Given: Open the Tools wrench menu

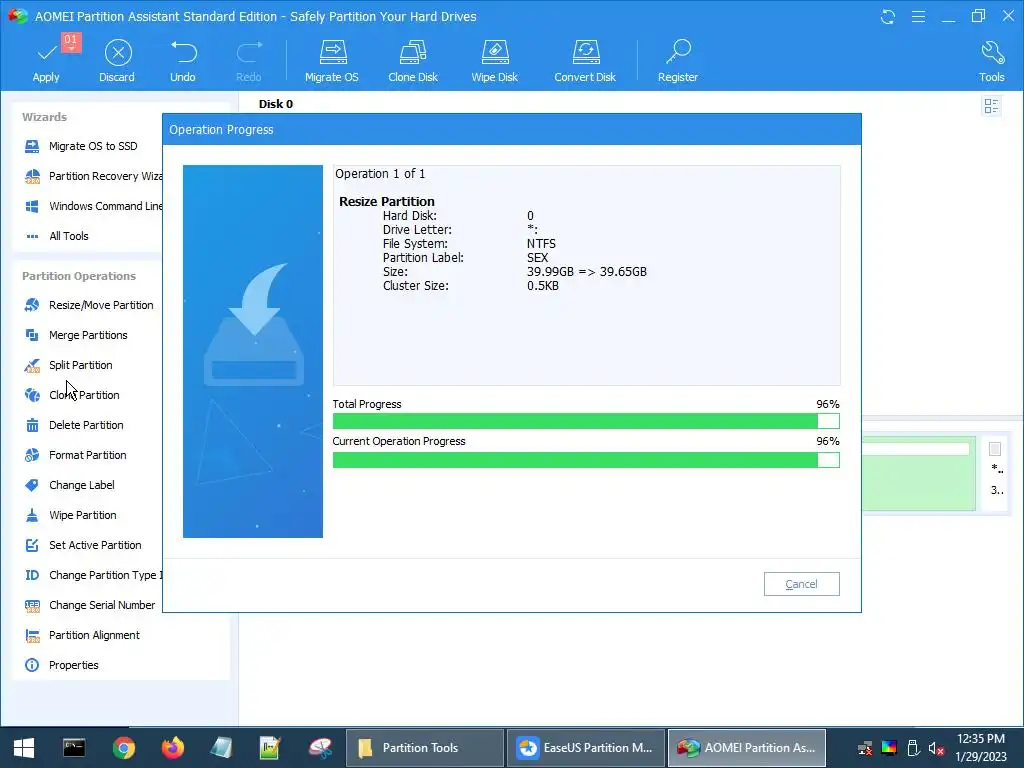Looking at the screenshot, I should tap(991, 60).
